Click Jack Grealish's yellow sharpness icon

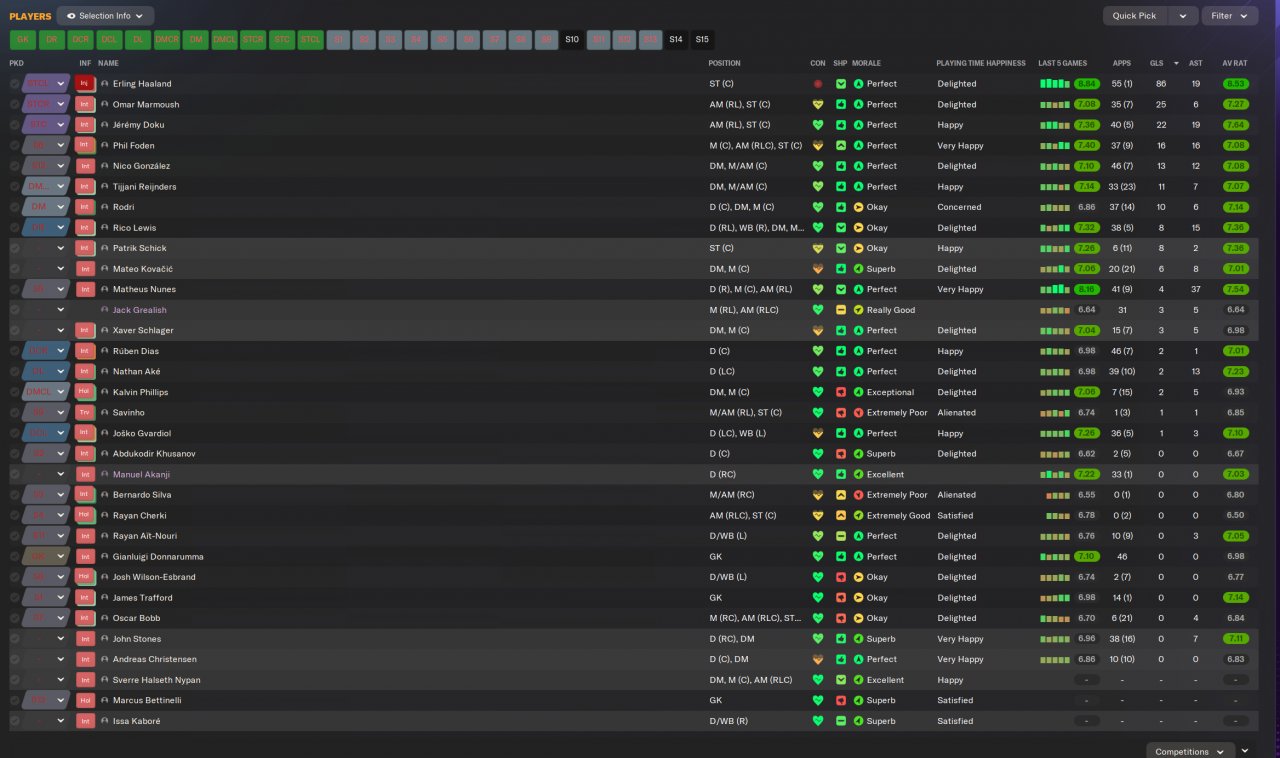(841, 310)
